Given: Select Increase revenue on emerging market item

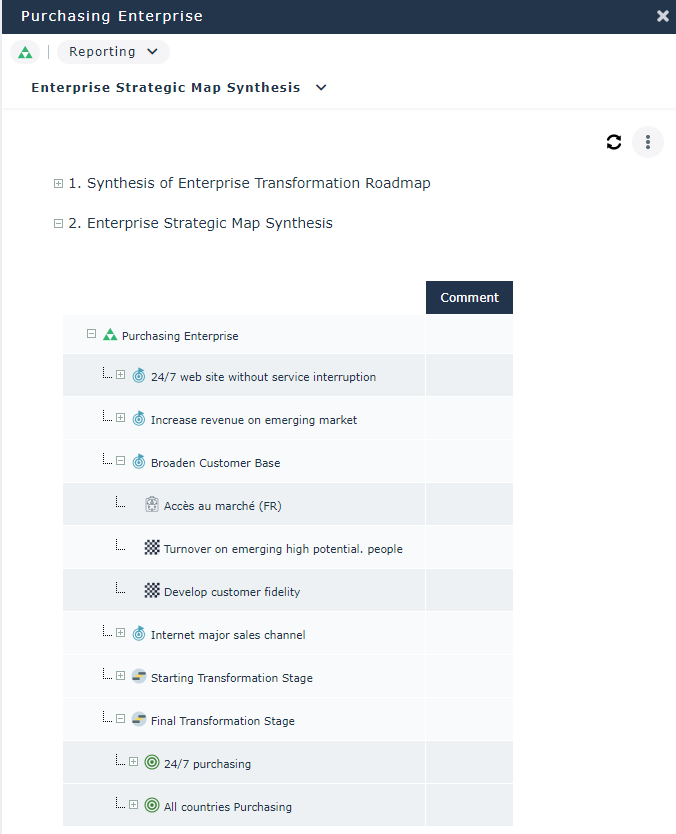Looking at the screenshot, I should pos(253,420).
